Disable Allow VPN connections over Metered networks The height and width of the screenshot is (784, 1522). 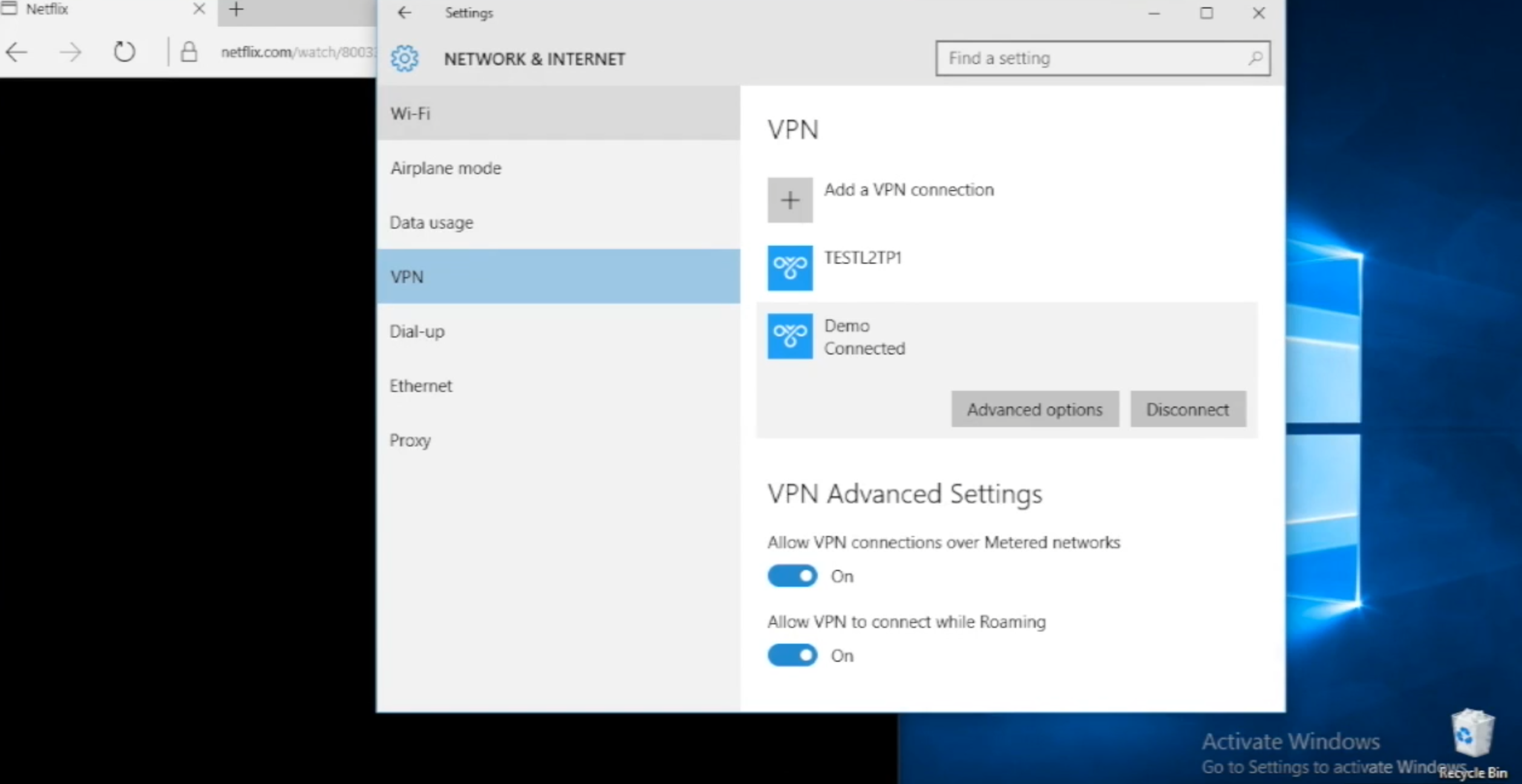pyautogui.click(x=792, y=576)
